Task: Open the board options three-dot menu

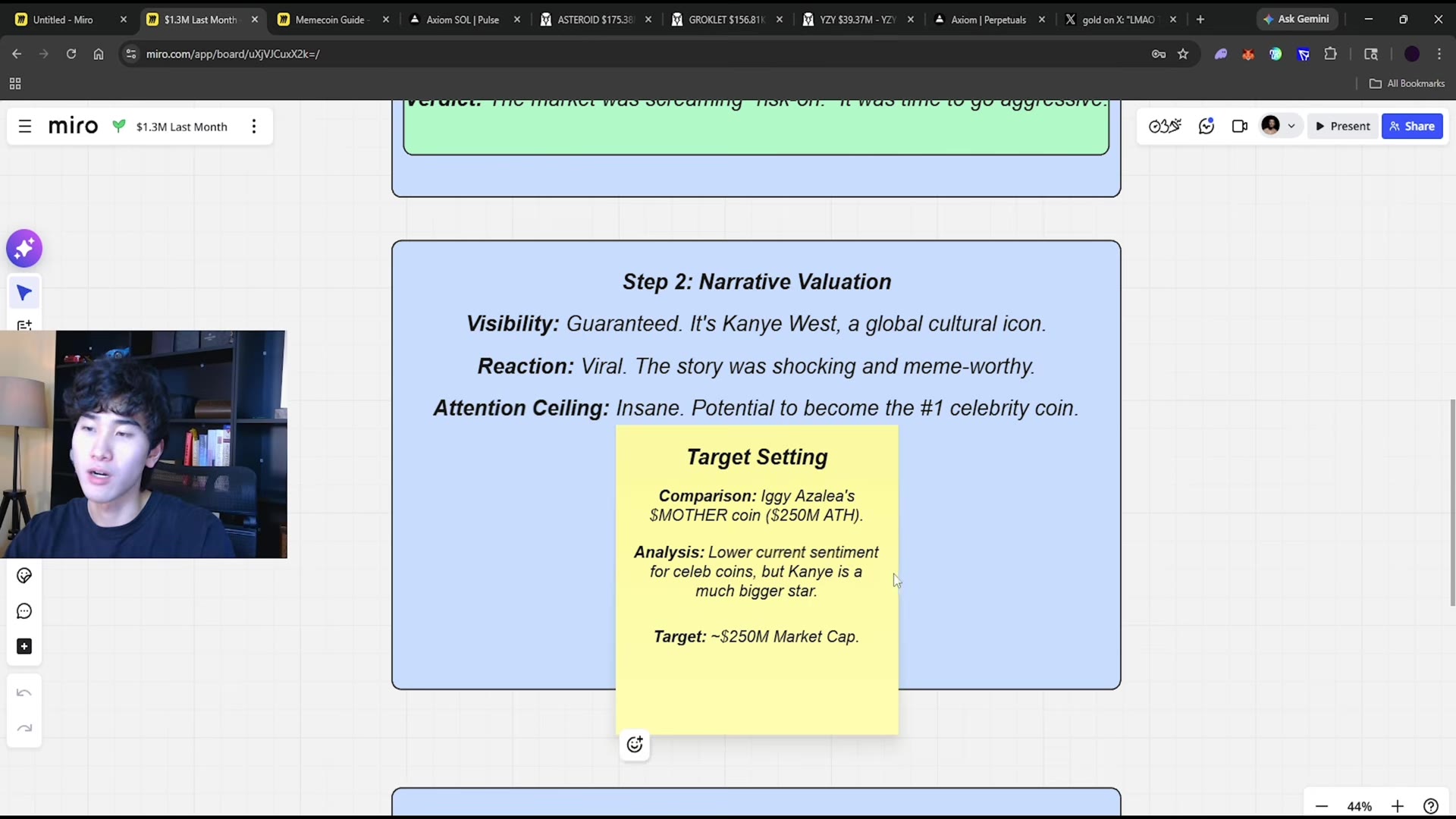Action: coord(254,127)
